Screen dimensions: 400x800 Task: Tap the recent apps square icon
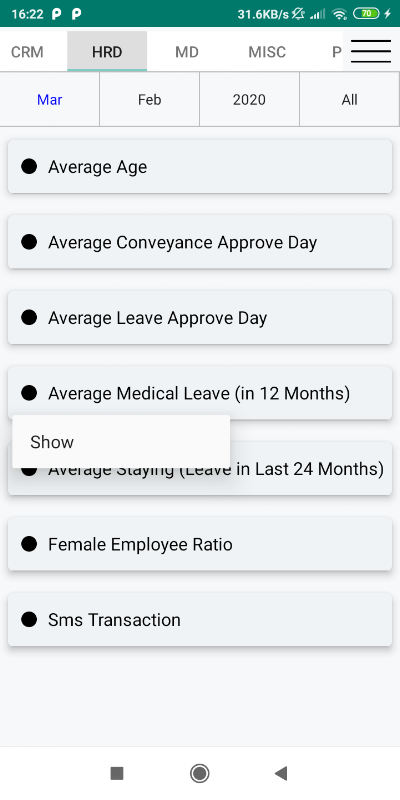[117, 773]
